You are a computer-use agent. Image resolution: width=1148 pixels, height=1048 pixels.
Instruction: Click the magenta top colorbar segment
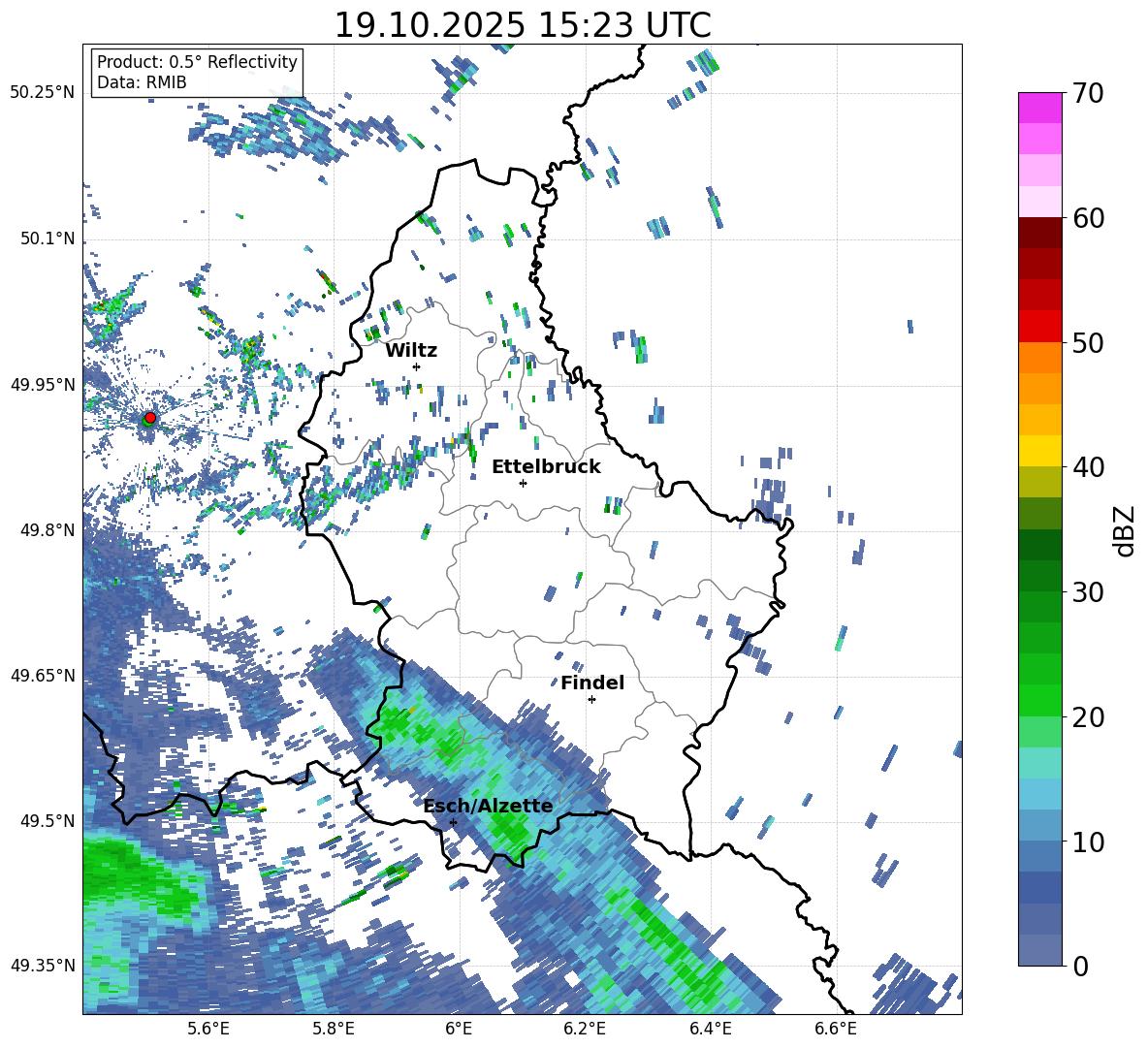pos(1039,109)
